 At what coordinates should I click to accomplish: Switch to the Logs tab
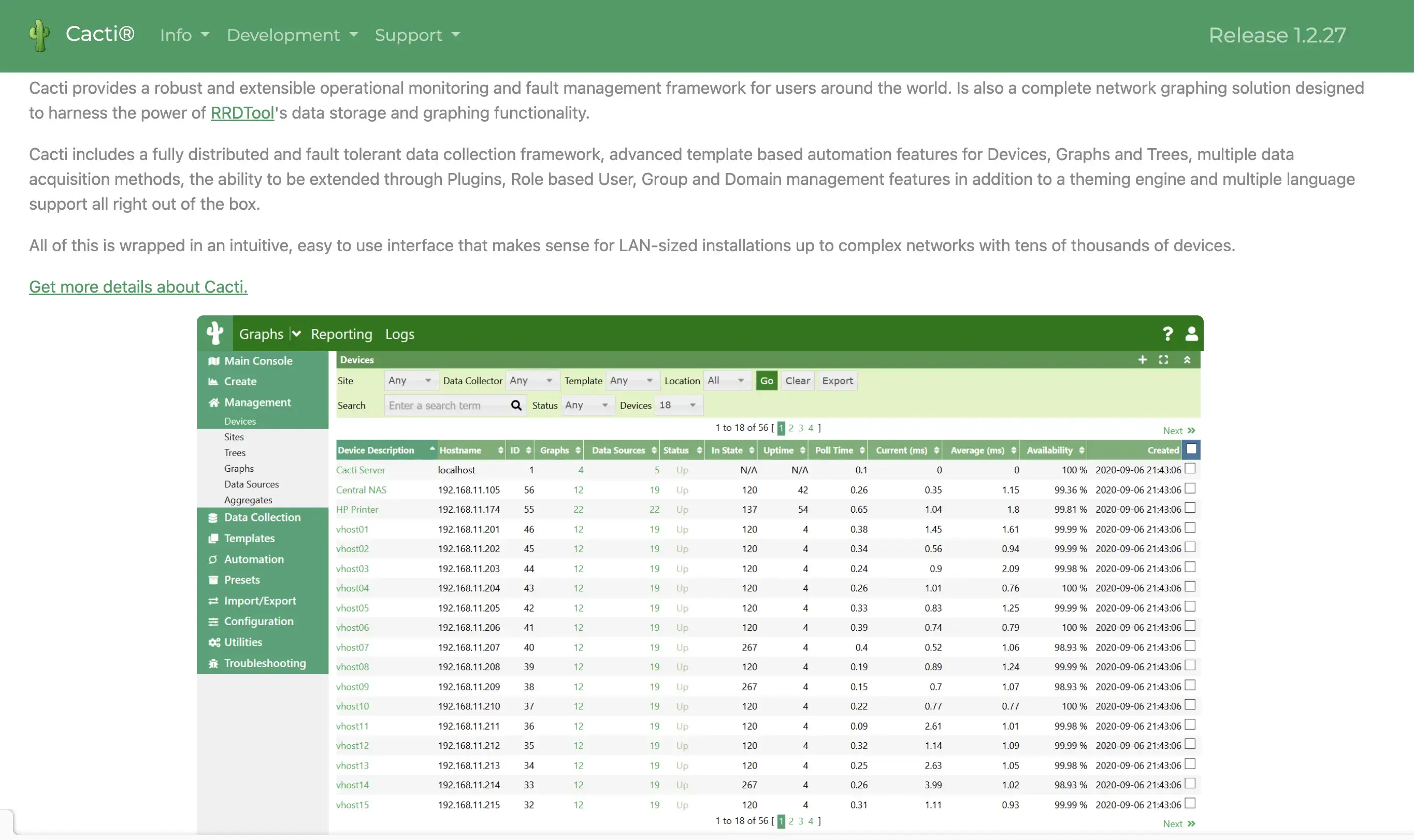click(400, 333)
